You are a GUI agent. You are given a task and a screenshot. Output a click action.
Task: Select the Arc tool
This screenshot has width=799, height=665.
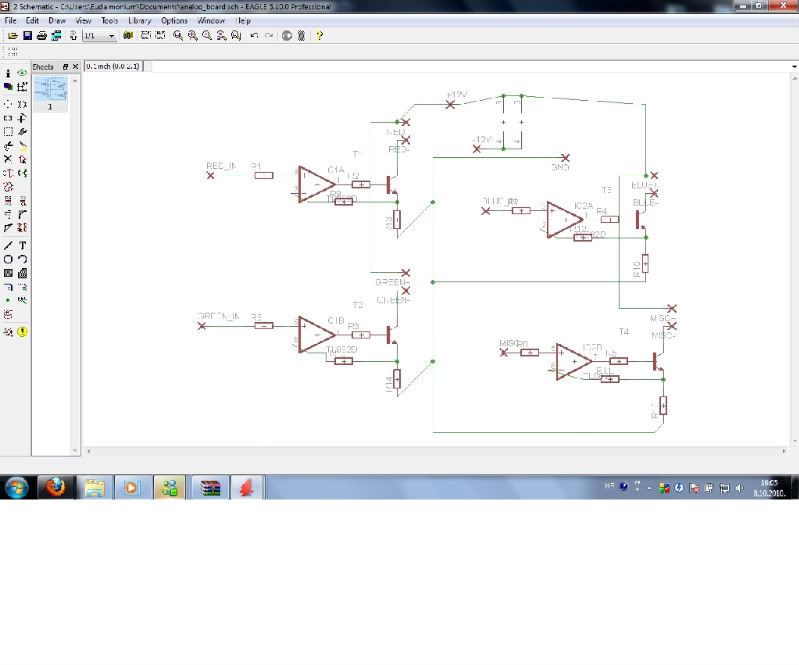click(x=22, y=259)
